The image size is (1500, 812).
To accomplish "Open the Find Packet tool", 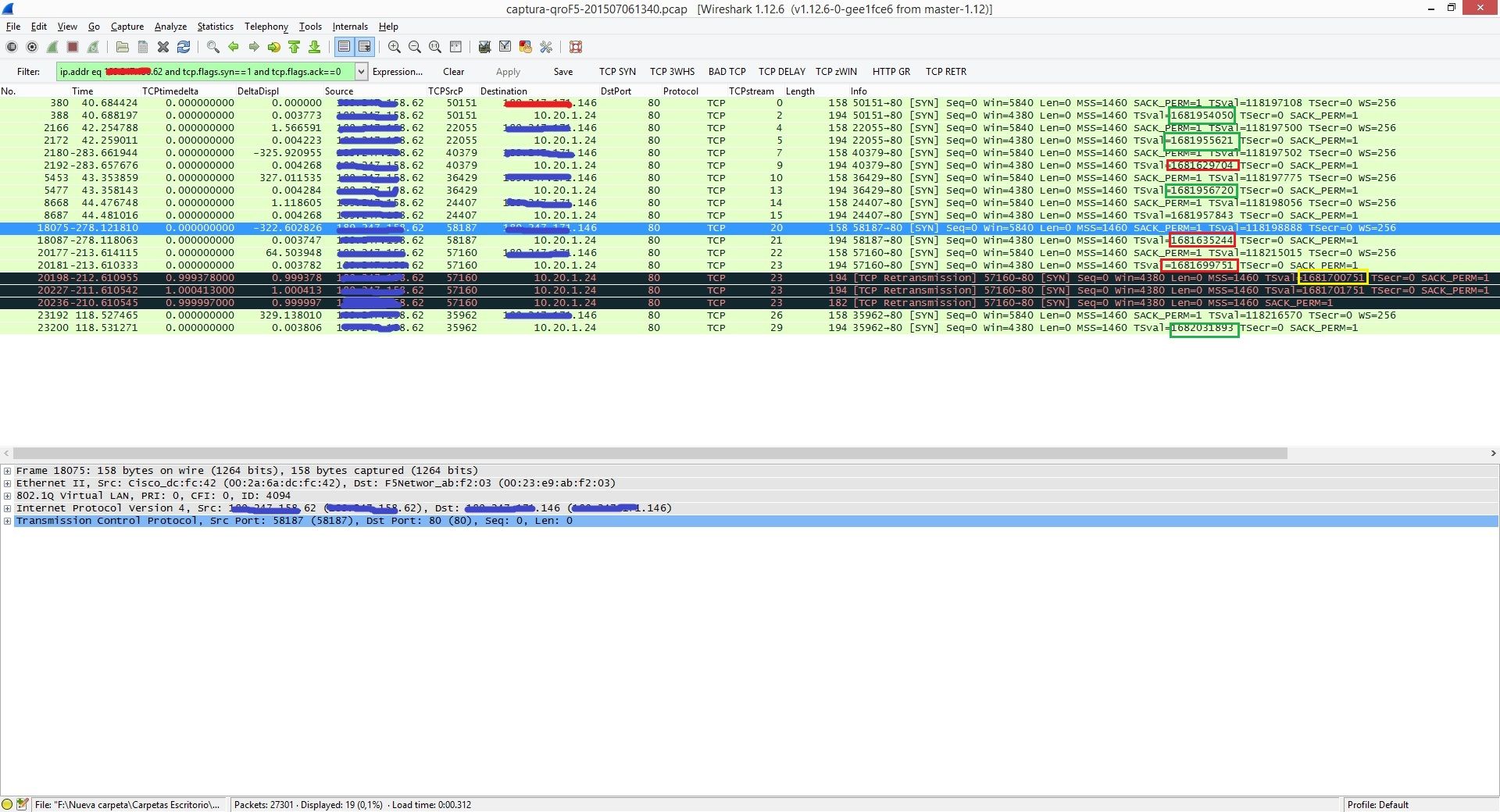I will (x=212, y=47).
